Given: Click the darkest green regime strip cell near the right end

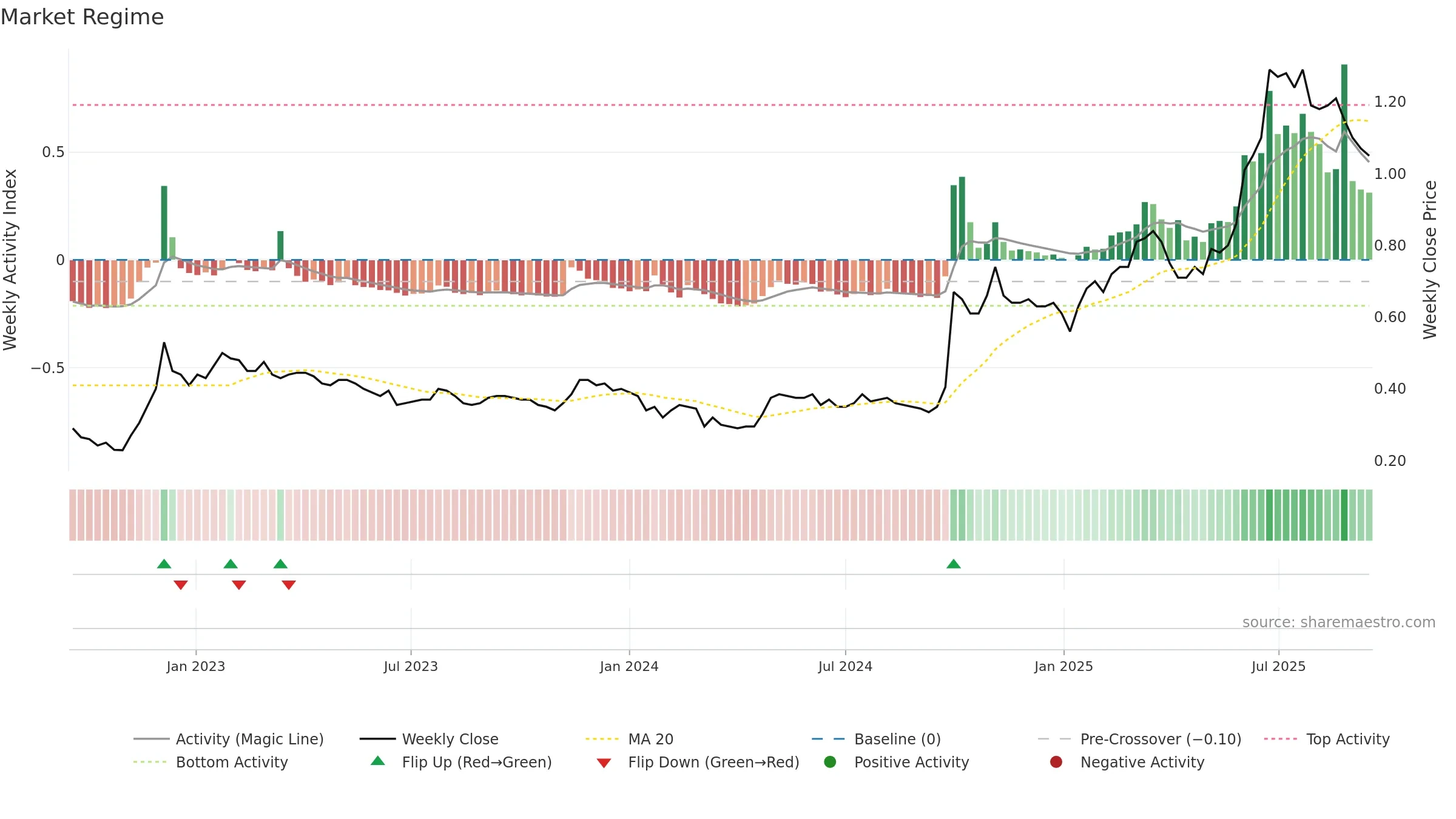Looking at the screenshot, I should click(1344, 515).
